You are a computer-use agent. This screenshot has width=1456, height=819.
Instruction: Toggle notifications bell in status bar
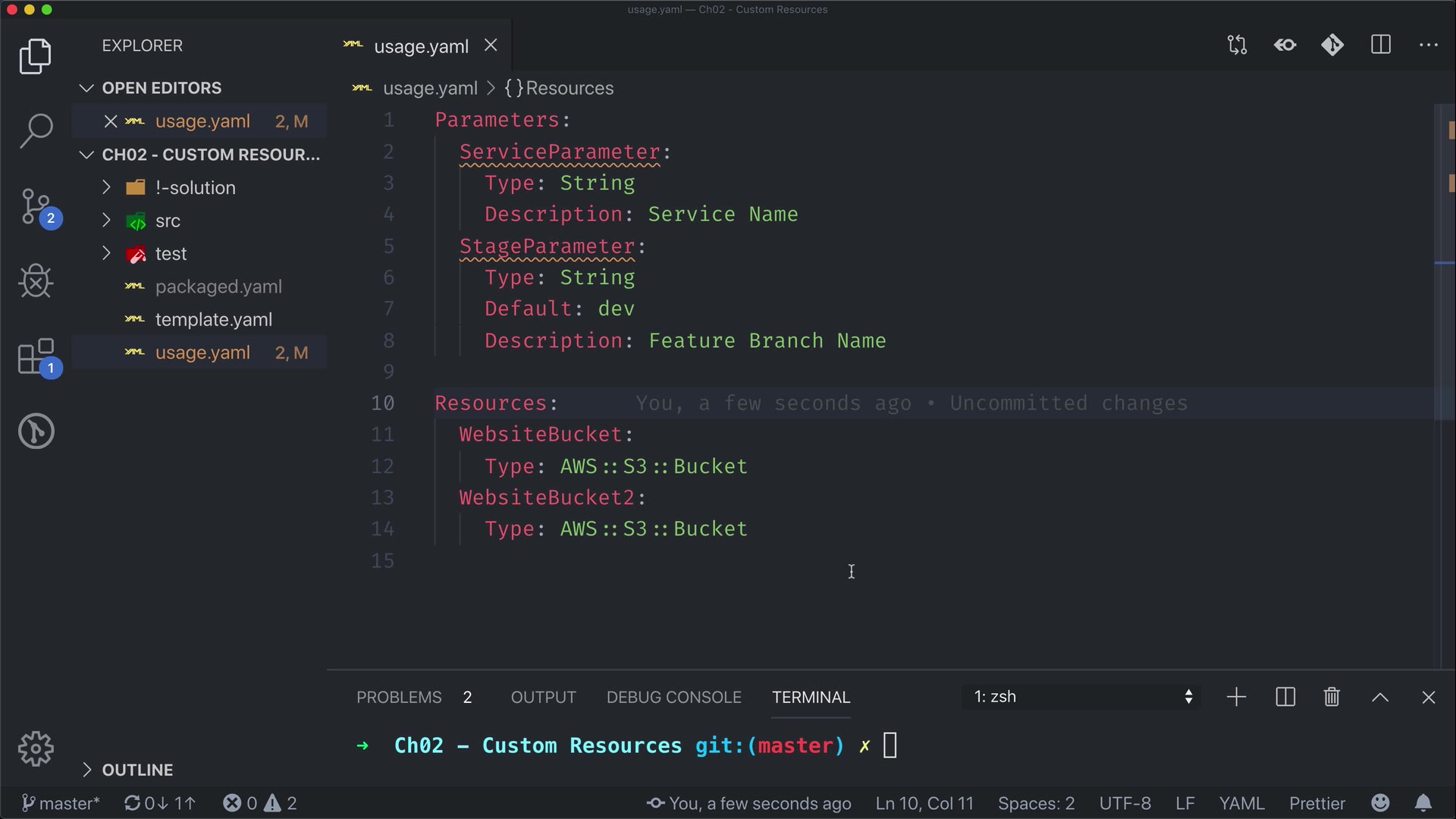coord(1423,803)
